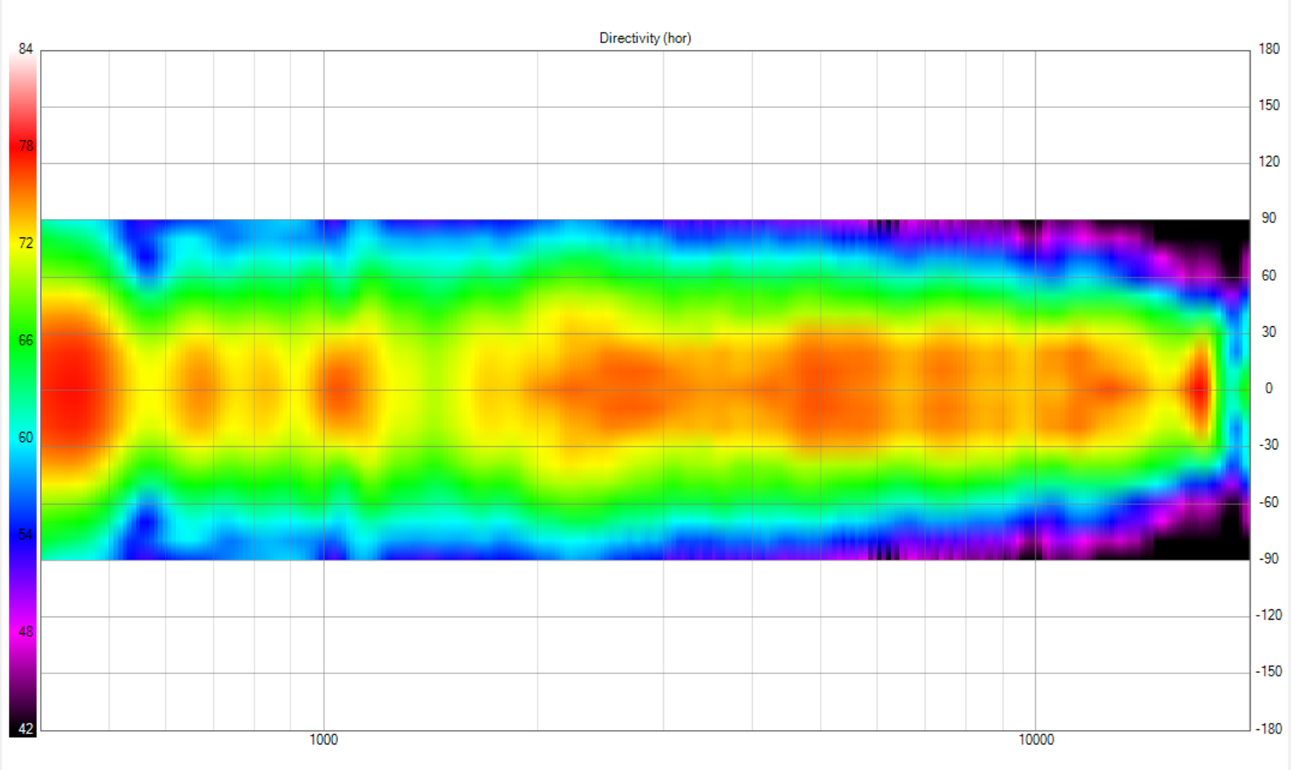Select the 72 label on color scale
This screenshot has height=770, width=1291.
pos(27,243)
